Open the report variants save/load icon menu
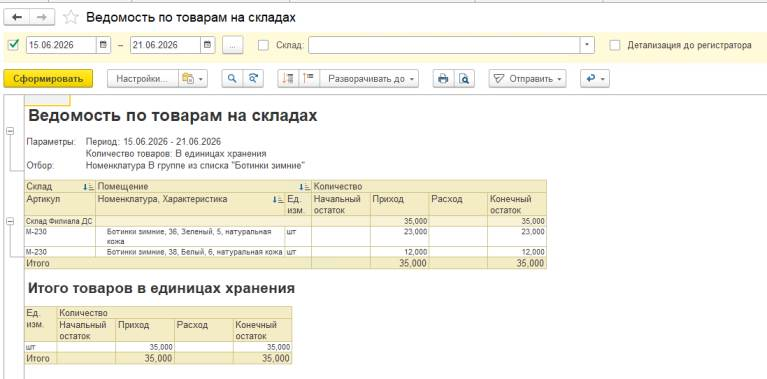Screen dimensions: 767x379 point(193,79)
